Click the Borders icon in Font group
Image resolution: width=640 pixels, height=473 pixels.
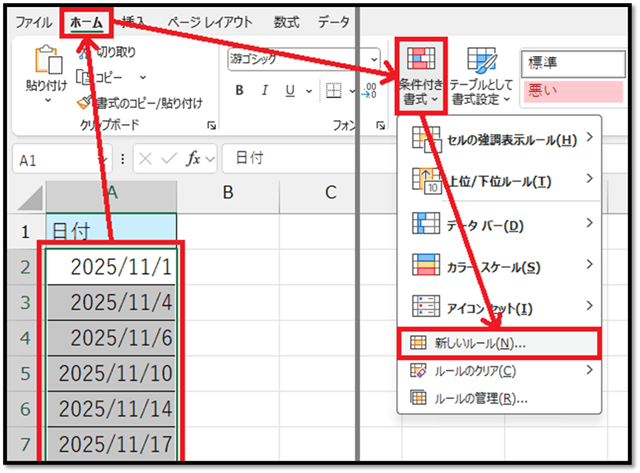(x=335, y=91)
